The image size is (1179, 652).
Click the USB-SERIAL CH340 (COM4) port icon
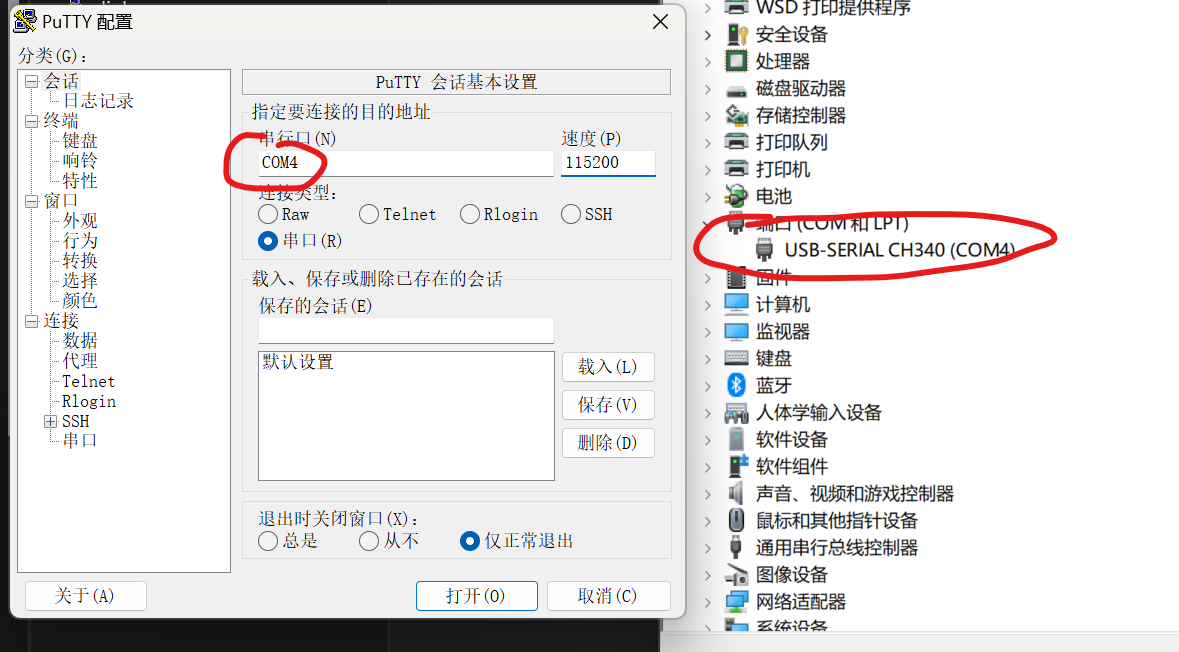764,250
